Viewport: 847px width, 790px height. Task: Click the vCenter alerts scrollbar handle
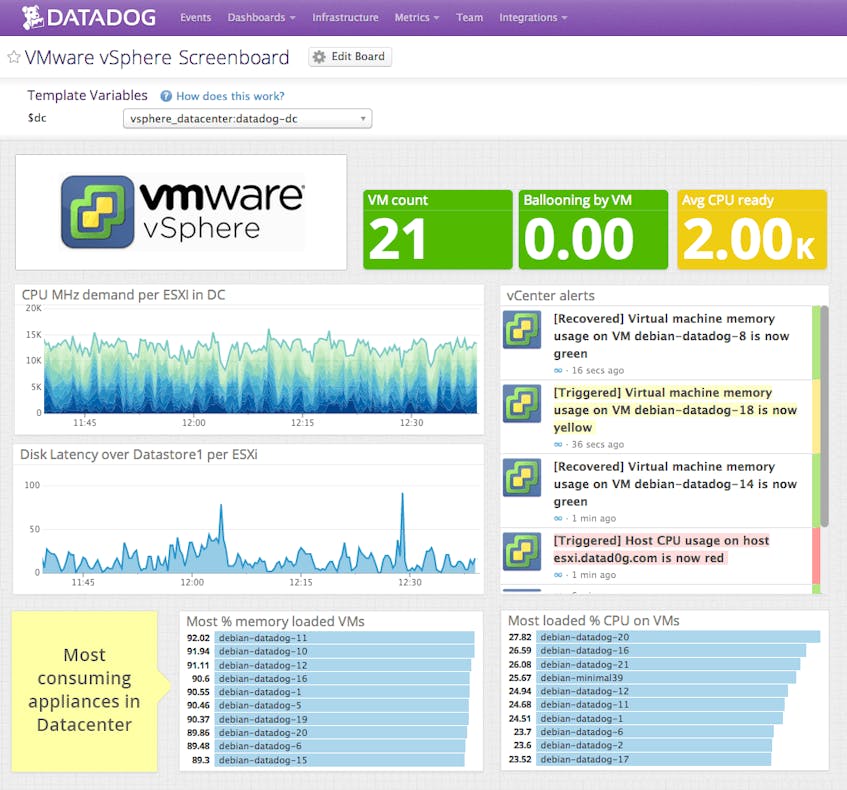click(x=824, y=416)
